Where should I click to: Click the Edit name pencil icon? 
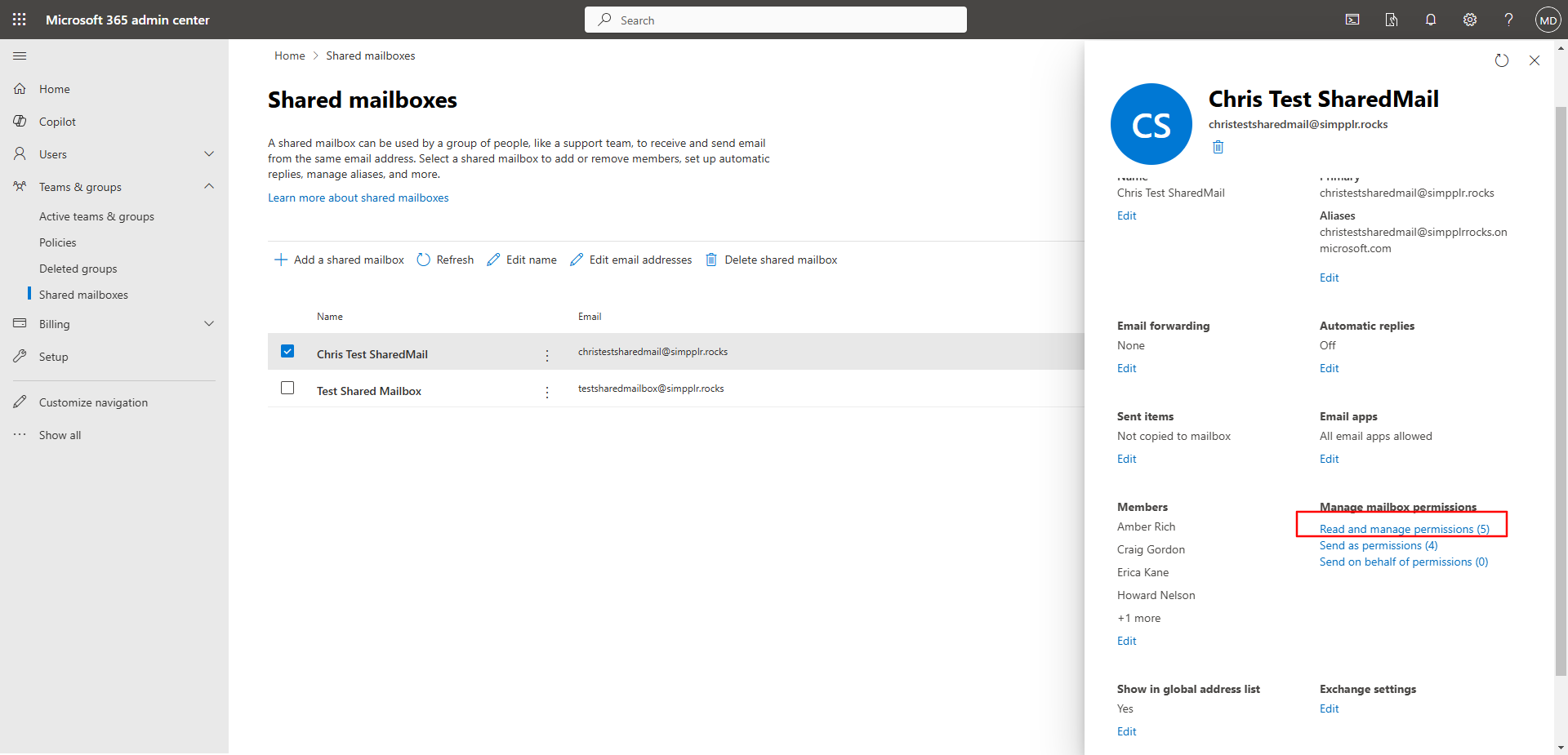click(x=493, y=259)
